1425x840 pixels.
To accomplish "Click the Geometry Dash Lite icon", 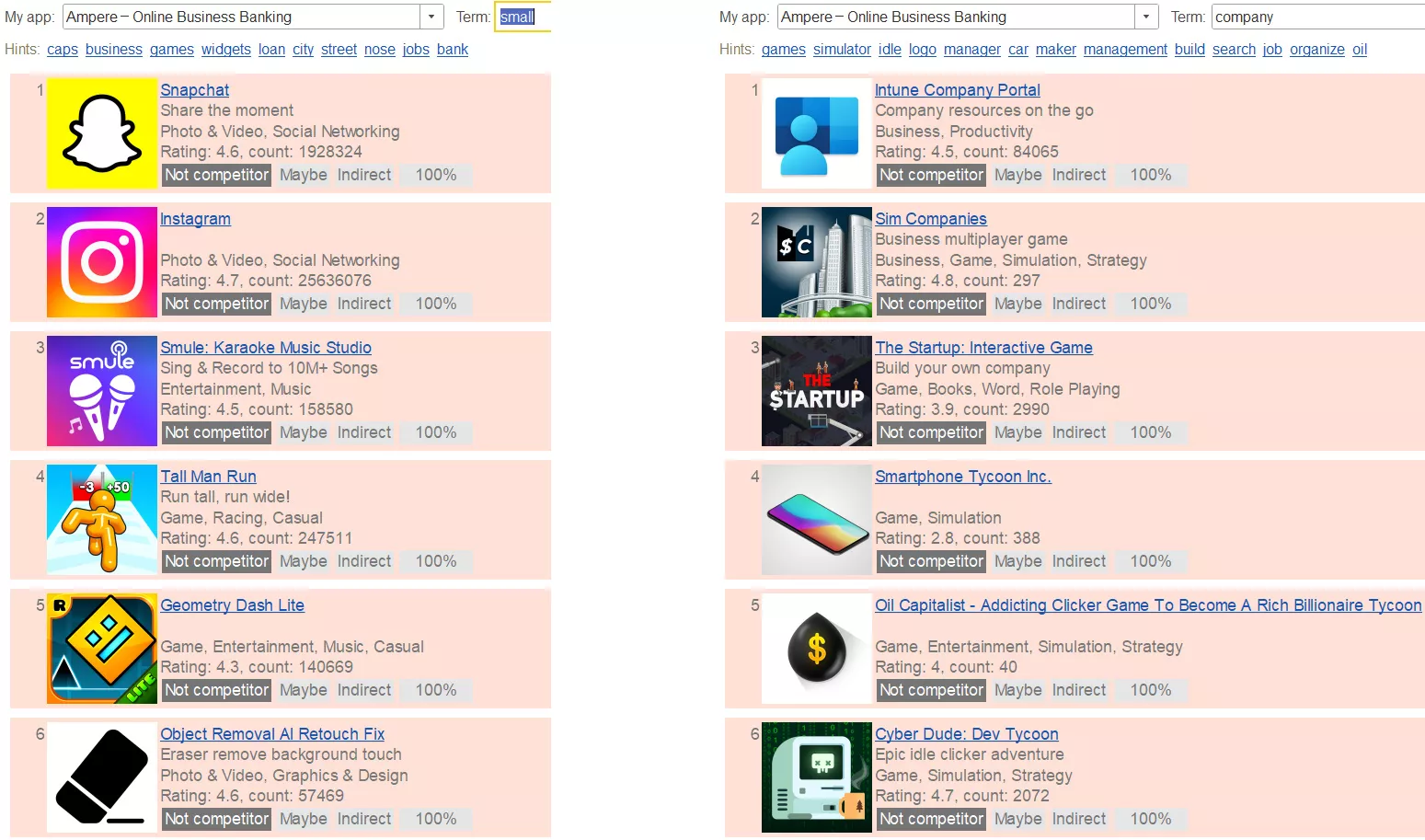I will (102, 649).
